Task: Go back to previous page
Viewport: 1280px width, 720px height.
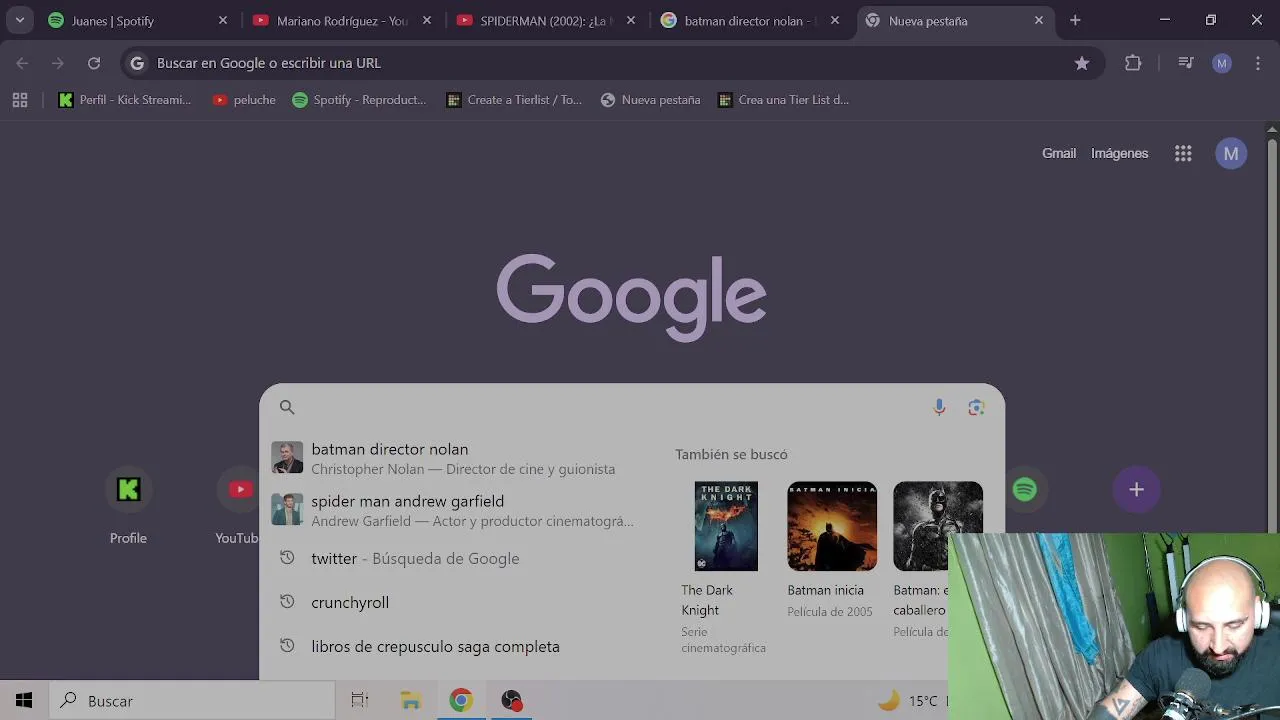Action: tap(22, 63)
